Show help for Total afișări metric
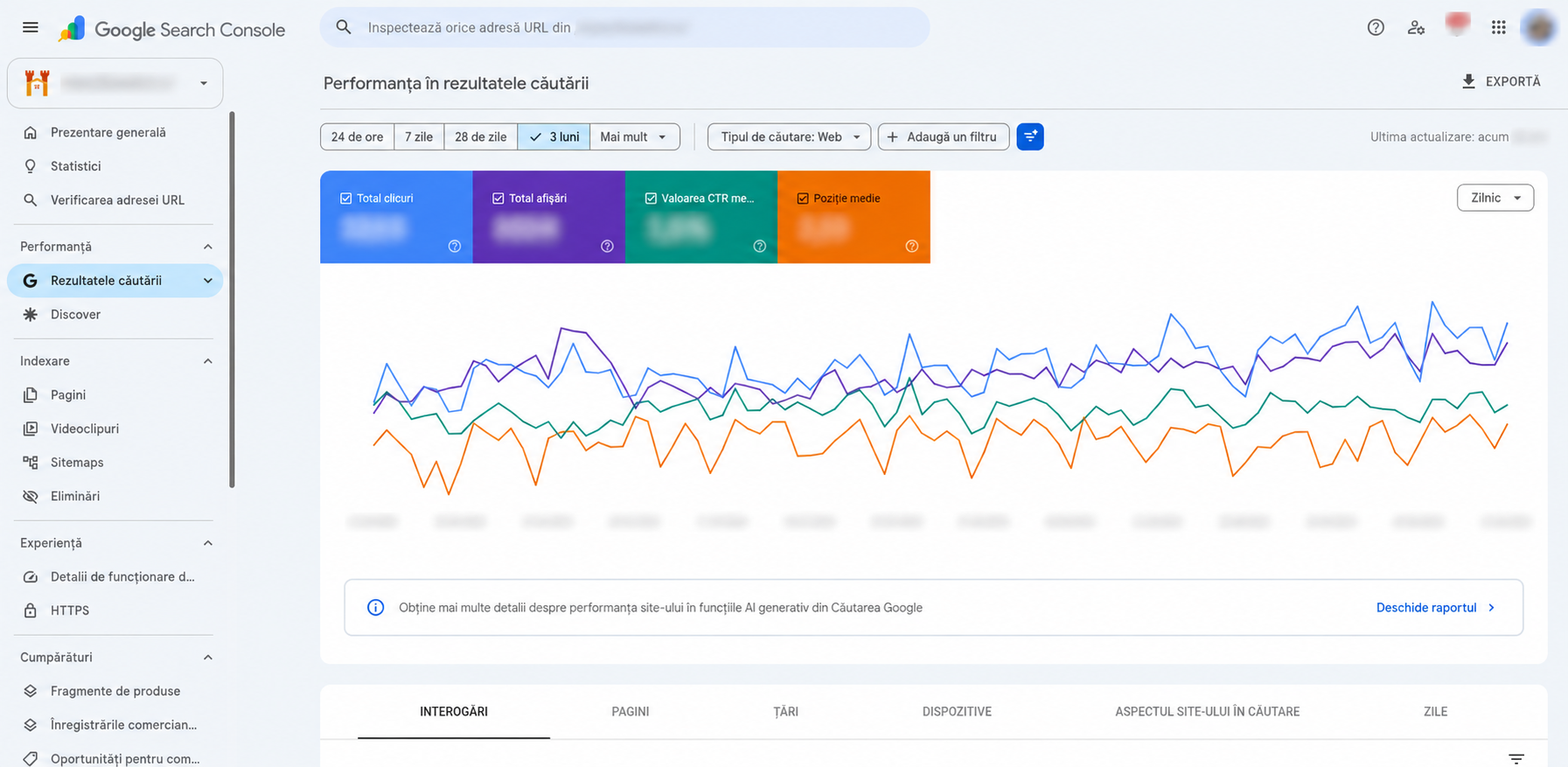Screen dimensions: 1568x767 pyautogui.click(x=607, y=247)
